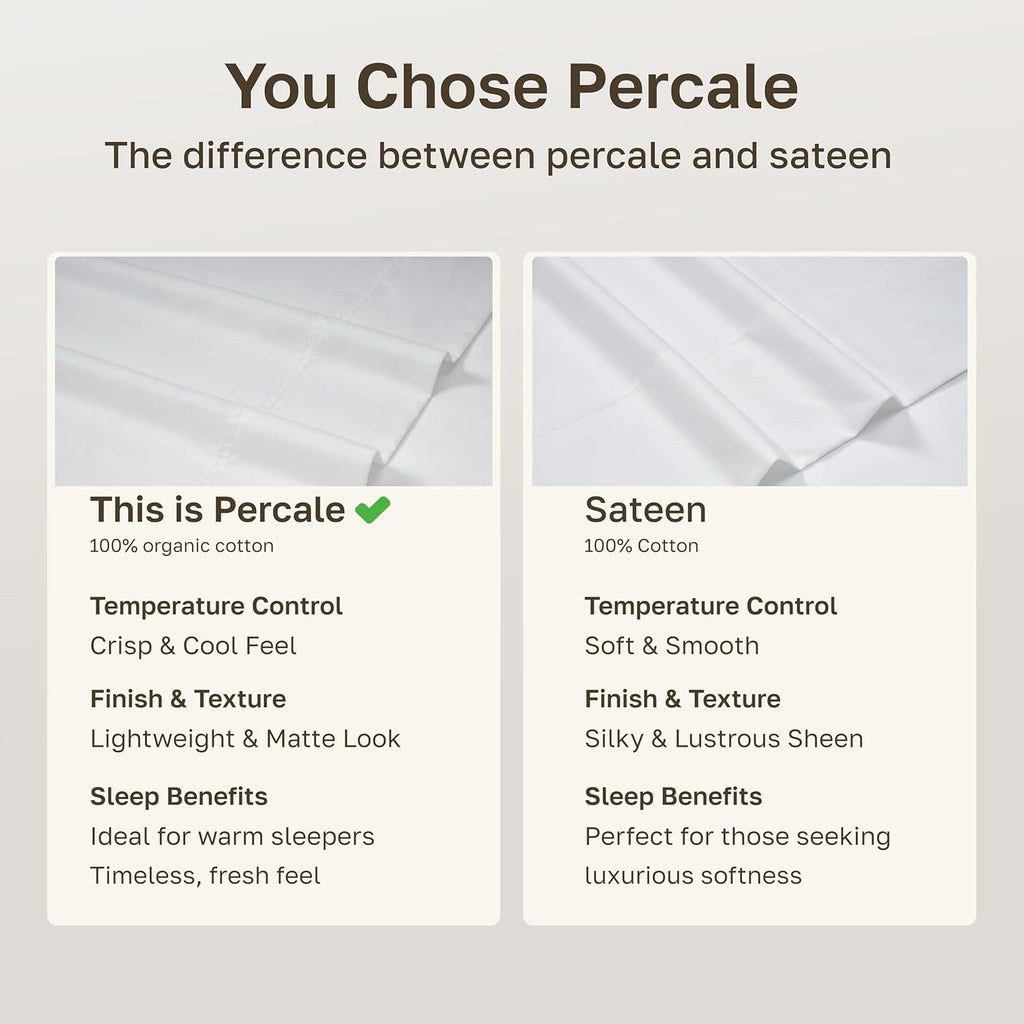Click 'luxurious softness' text
1024x1024 pixels.
[x=693, y=876]
